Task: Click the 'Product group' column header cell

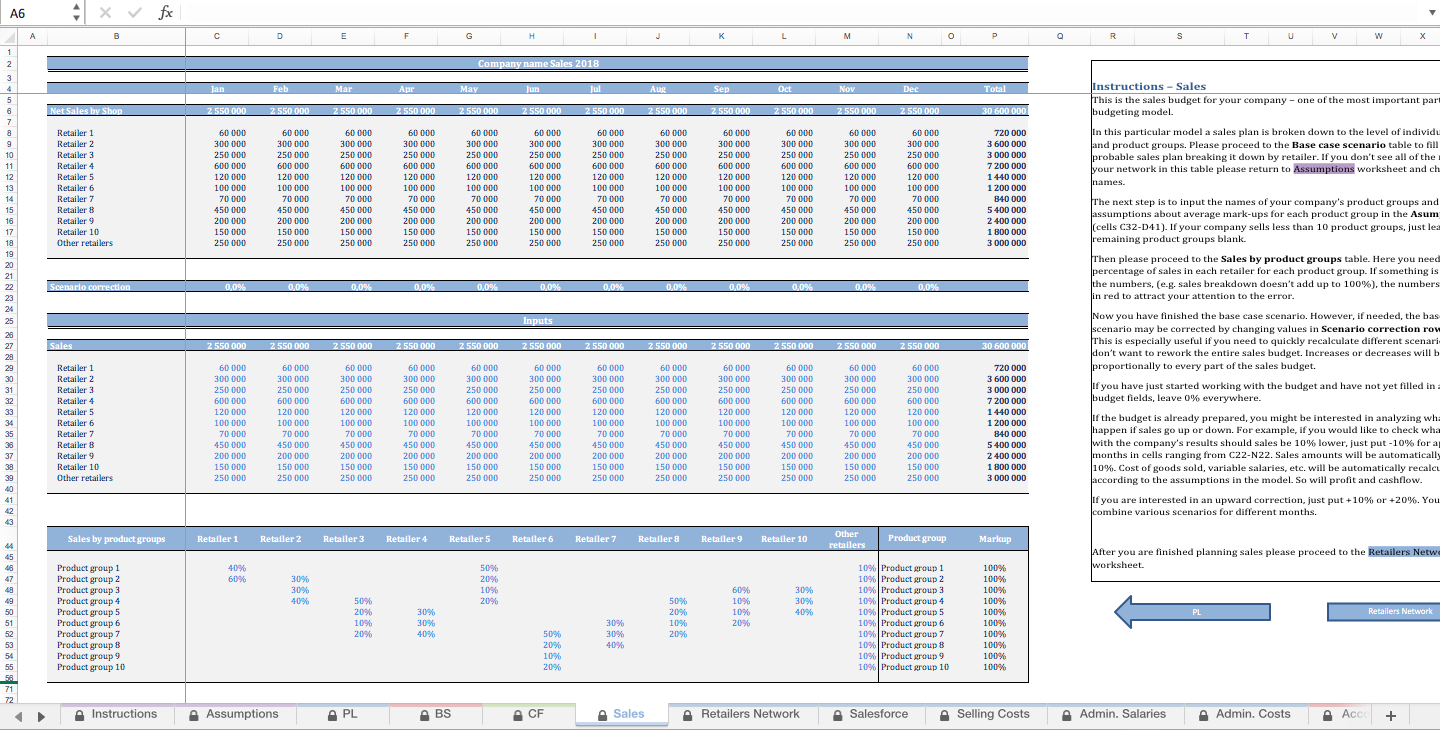Action: pyautogui.click(x=917, y=539)
